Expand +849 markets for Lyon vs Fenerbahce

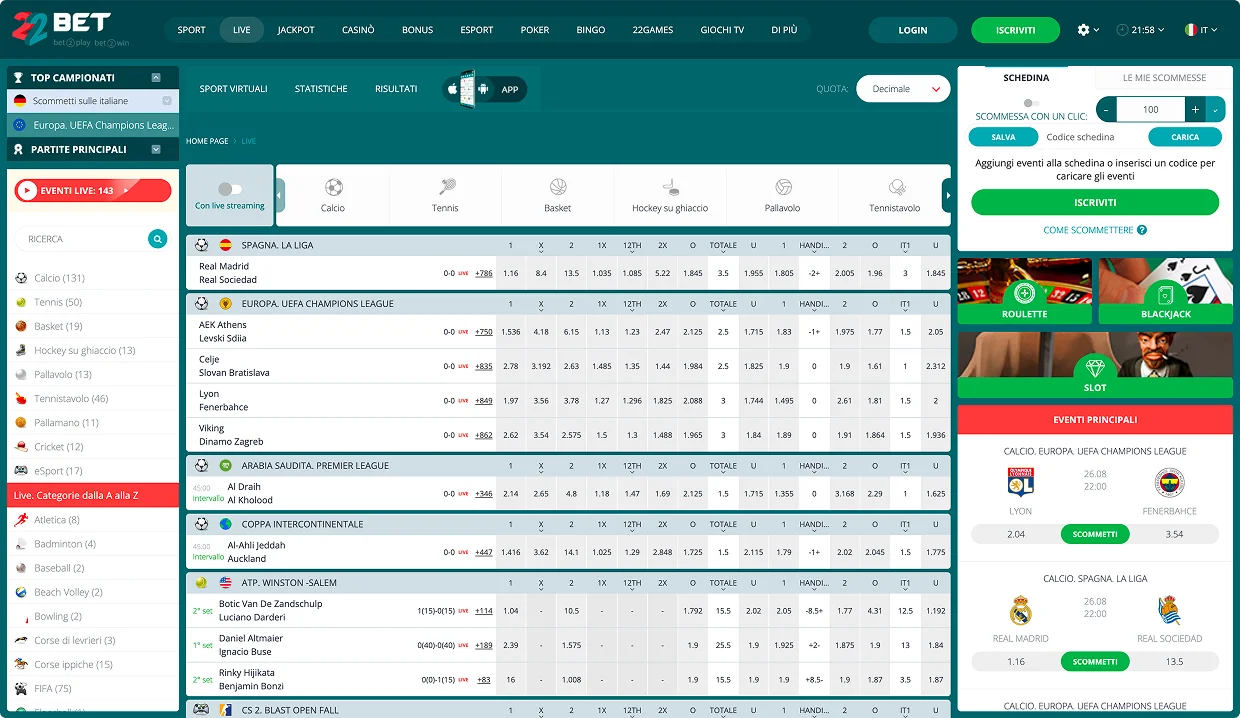pos(484,401)
